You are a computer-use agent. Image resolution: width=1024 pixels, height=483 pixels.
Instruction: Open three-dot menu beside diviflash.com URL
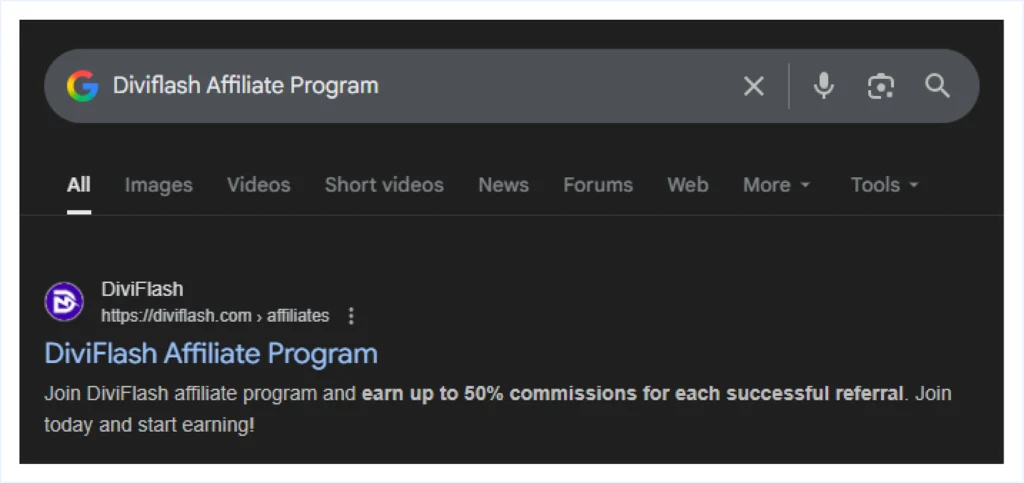[x=351, y=316]
